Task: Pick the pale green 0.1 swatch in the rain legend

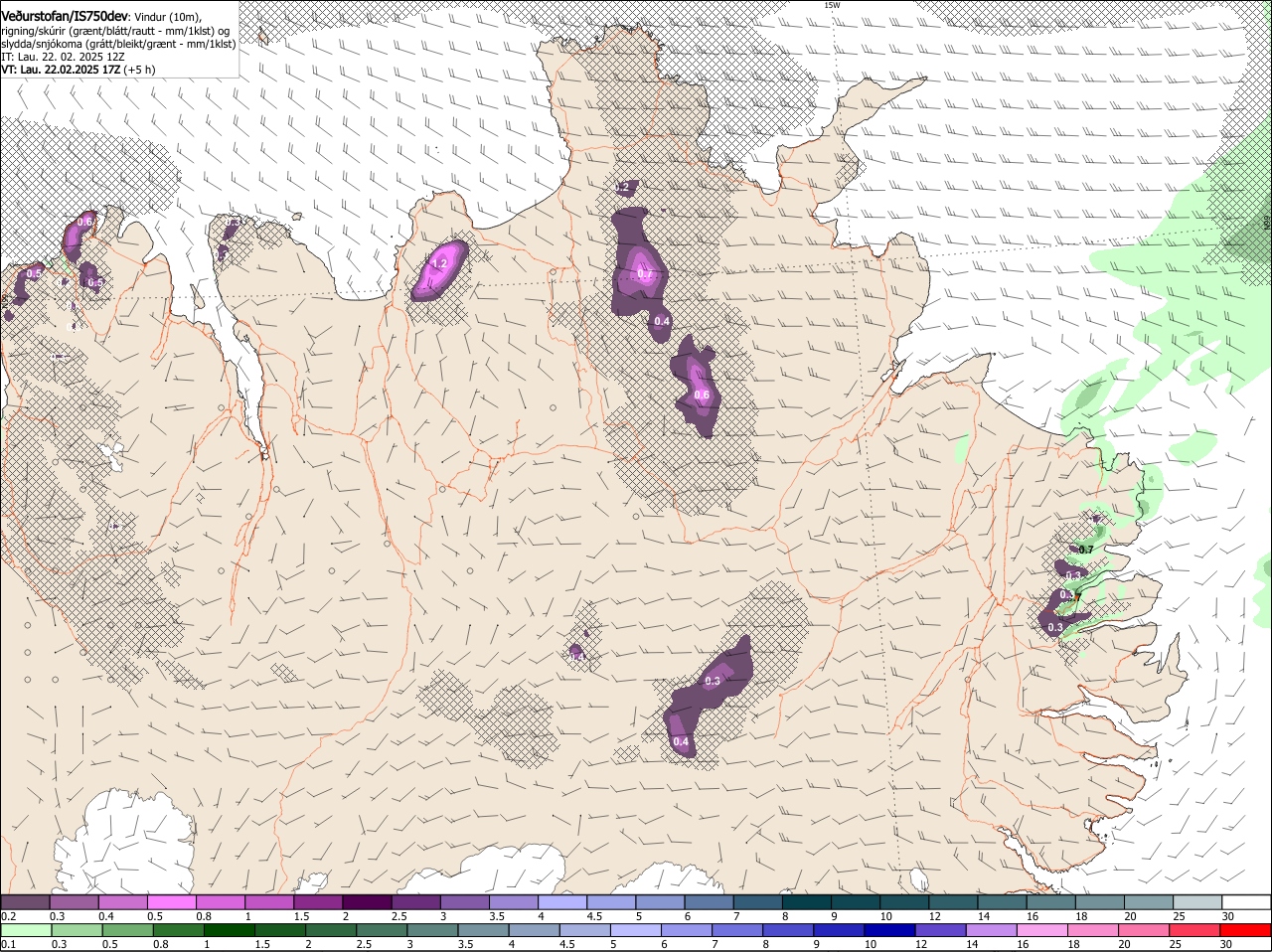Action: [26, 929]
